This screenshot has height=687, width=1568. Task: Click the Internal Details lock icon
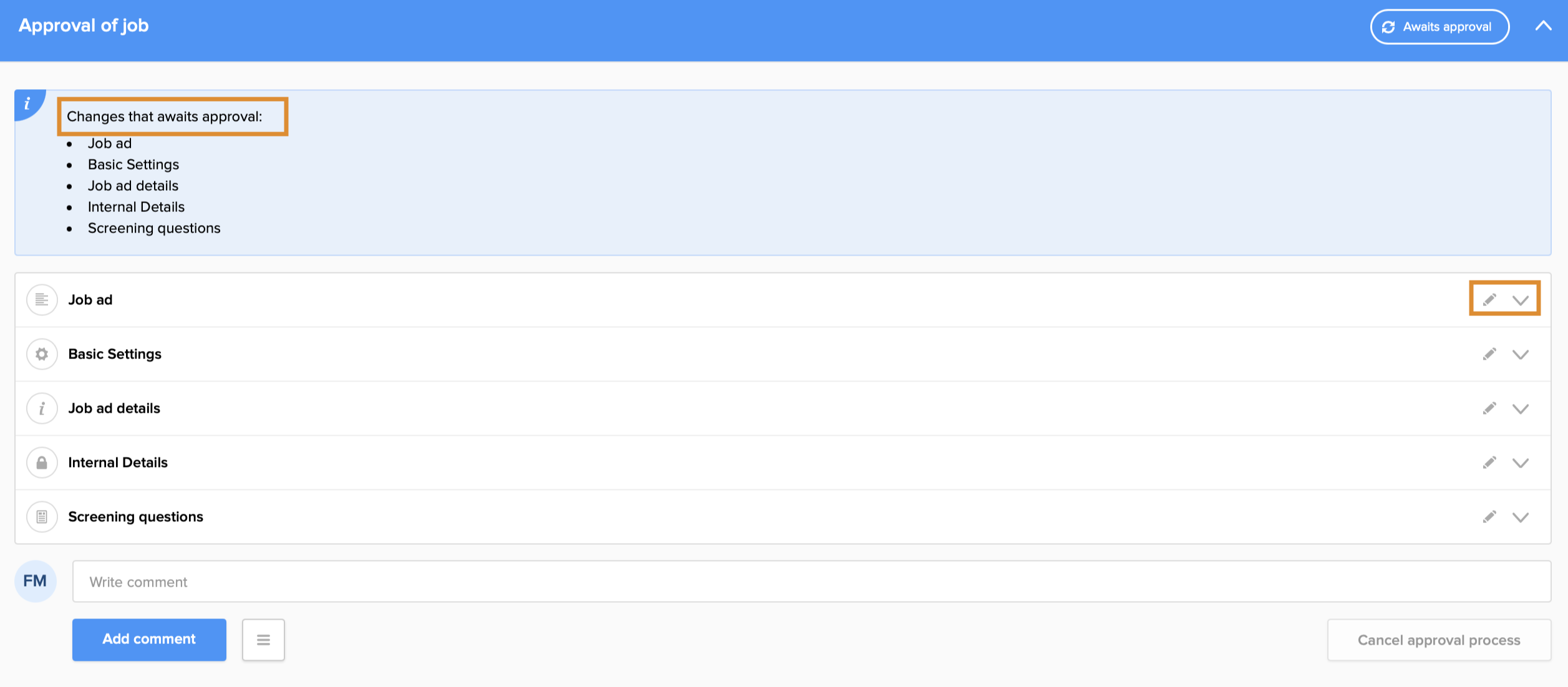tap(42, 463)
